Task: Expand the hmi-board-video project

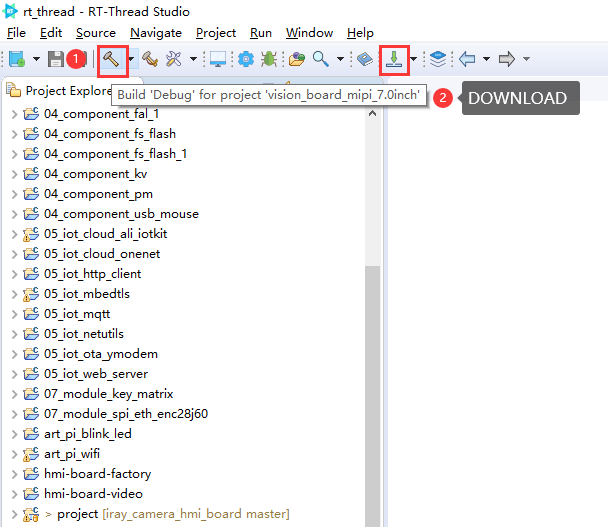Action: [x=14, y=494]
